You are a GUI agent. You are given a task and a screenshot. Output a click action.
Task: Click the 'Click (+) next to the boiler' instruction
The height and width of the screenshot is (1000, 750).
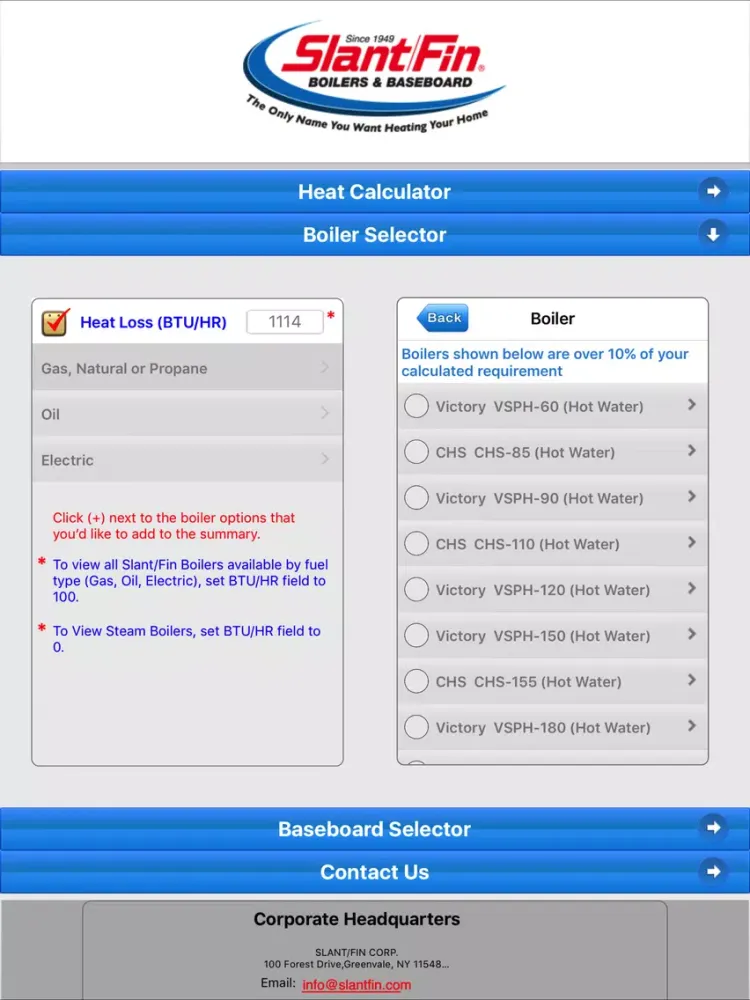click(x=173, y=526)
